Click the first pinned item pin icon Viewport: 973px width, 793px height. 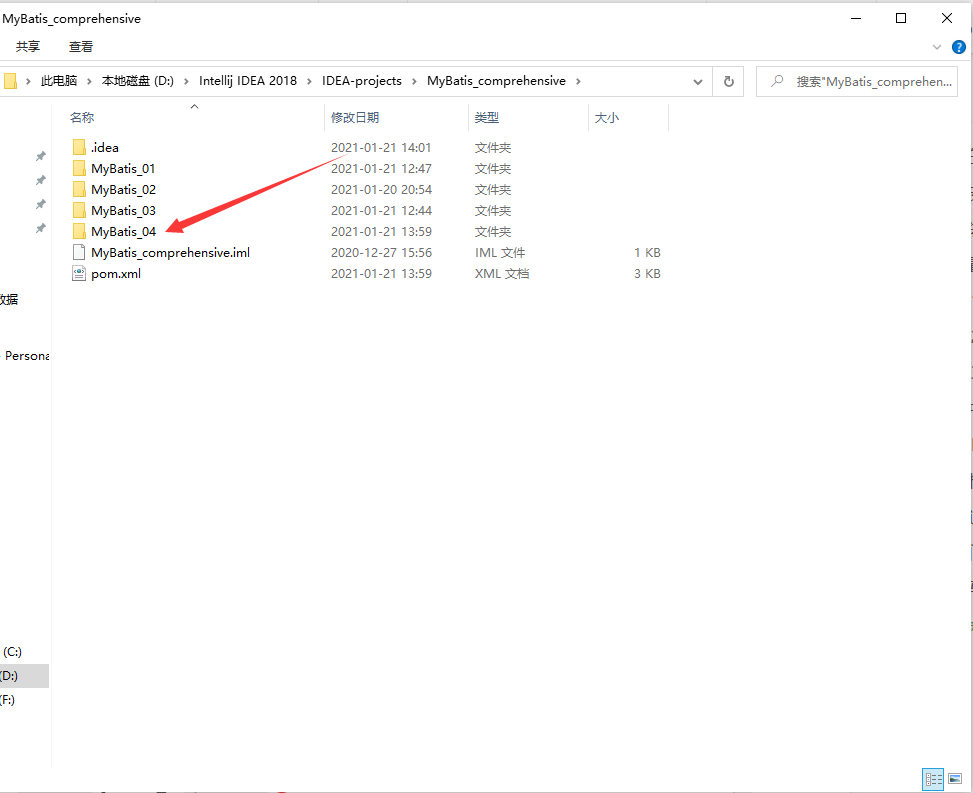click(x=40, y=156)
